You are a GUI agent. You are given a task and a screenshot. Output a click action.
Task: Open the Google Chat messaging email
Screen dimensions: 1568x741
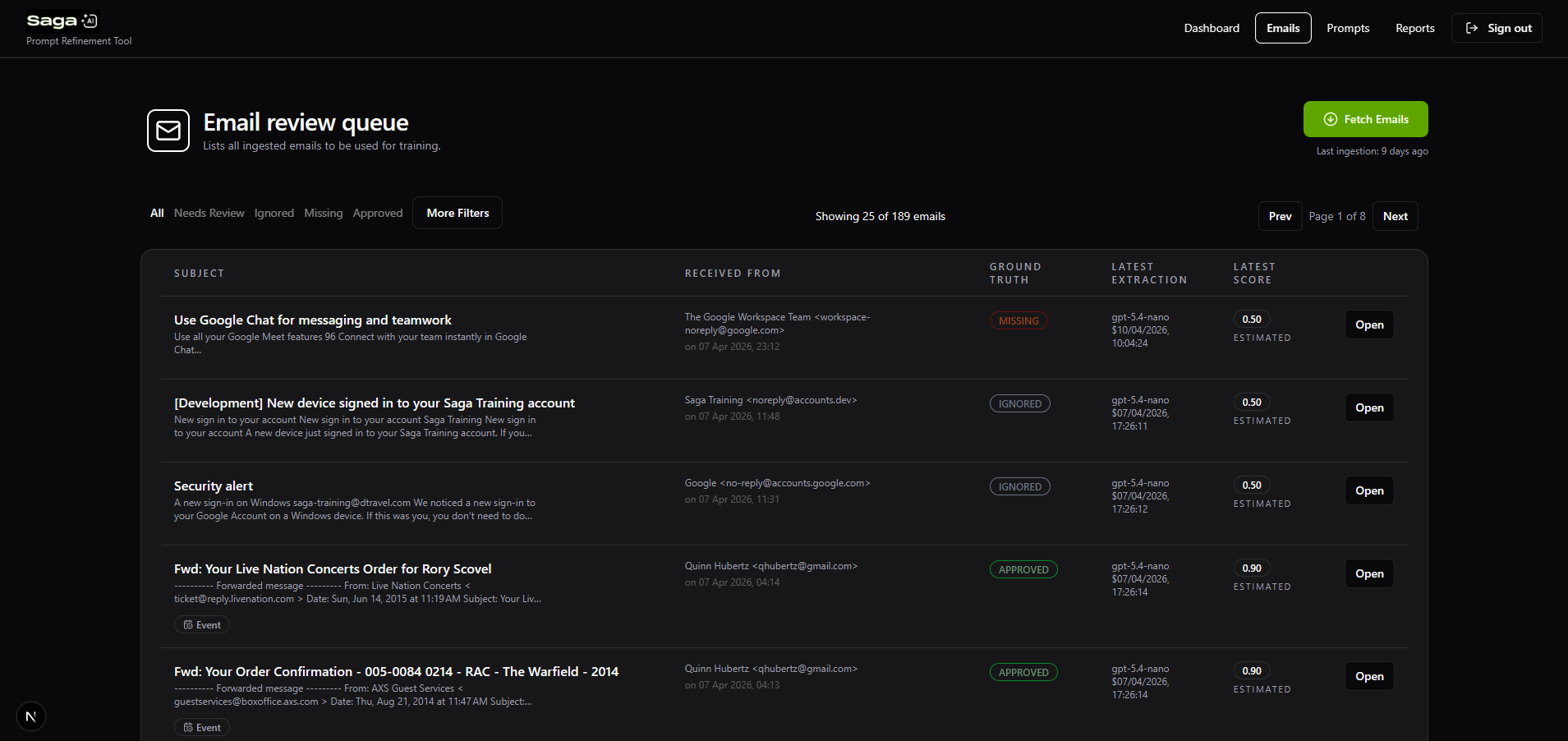1369,324
